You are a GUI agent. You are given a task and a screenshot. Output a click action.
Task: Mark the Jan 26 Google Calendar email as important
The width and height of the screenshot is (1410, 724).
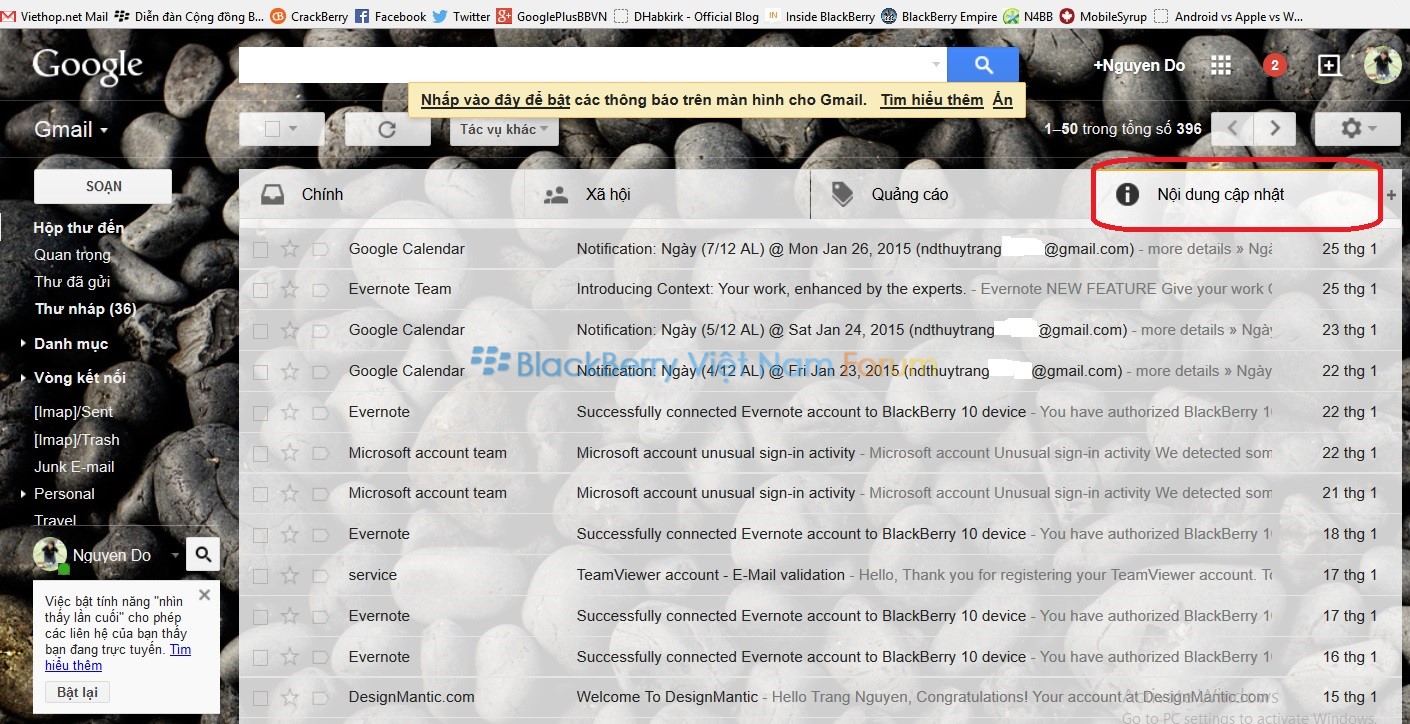tap(320, 249)
